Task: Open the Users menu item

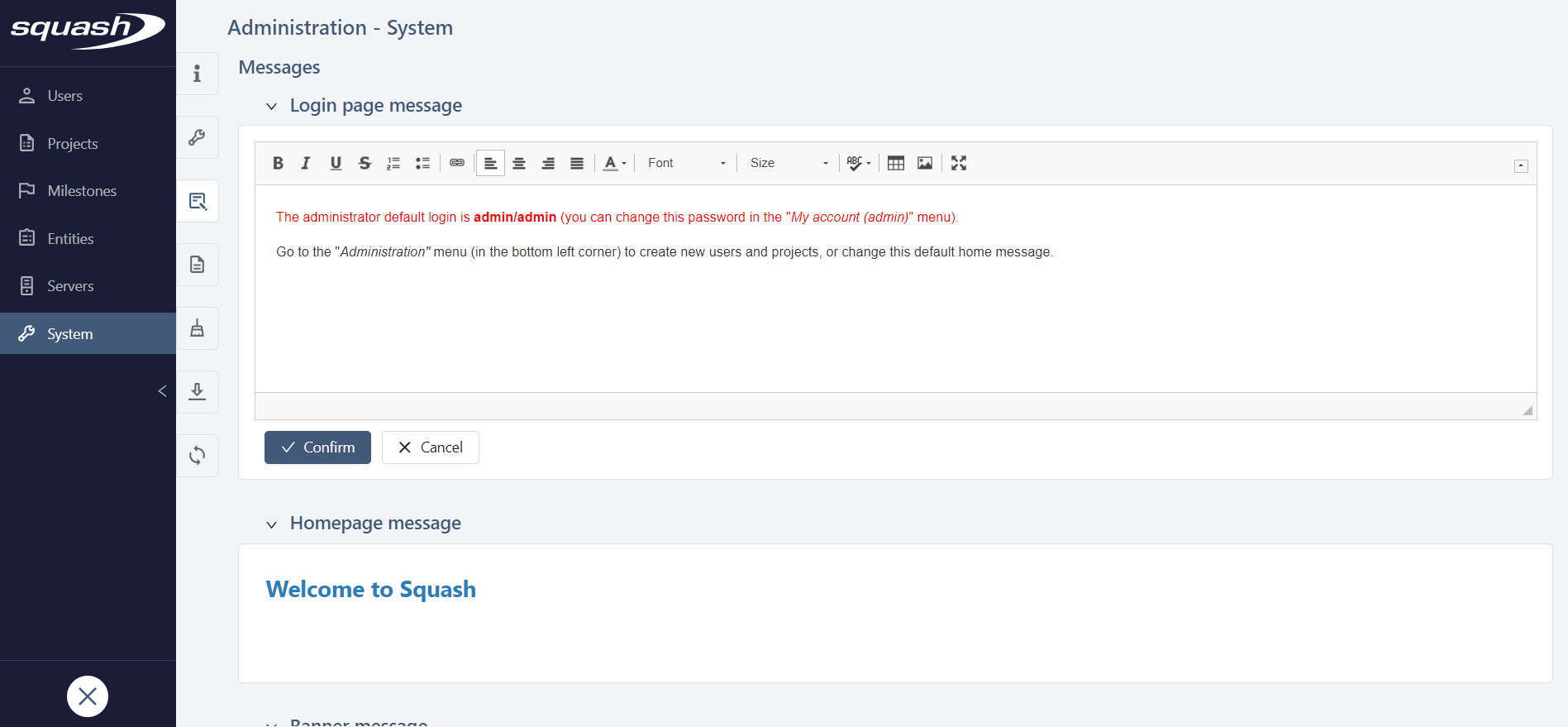Action: (64, 96)
